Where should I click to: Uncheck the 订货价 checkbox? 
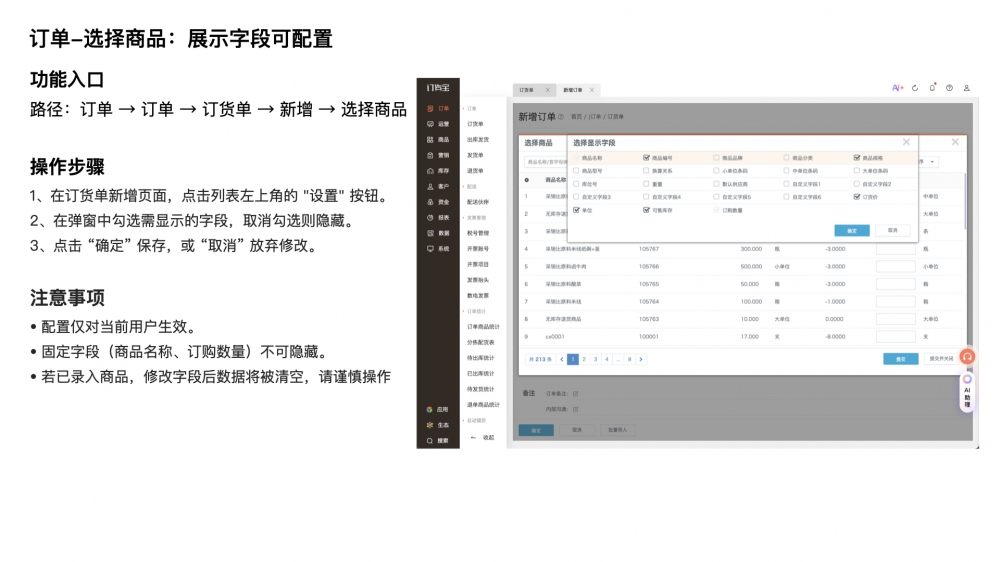point(857,197)
